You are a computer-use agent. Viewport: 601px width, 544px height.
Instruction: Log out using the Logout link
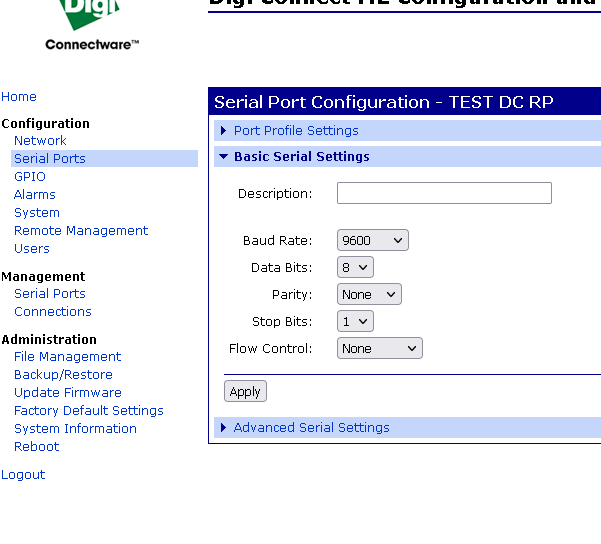click(23, 475)
